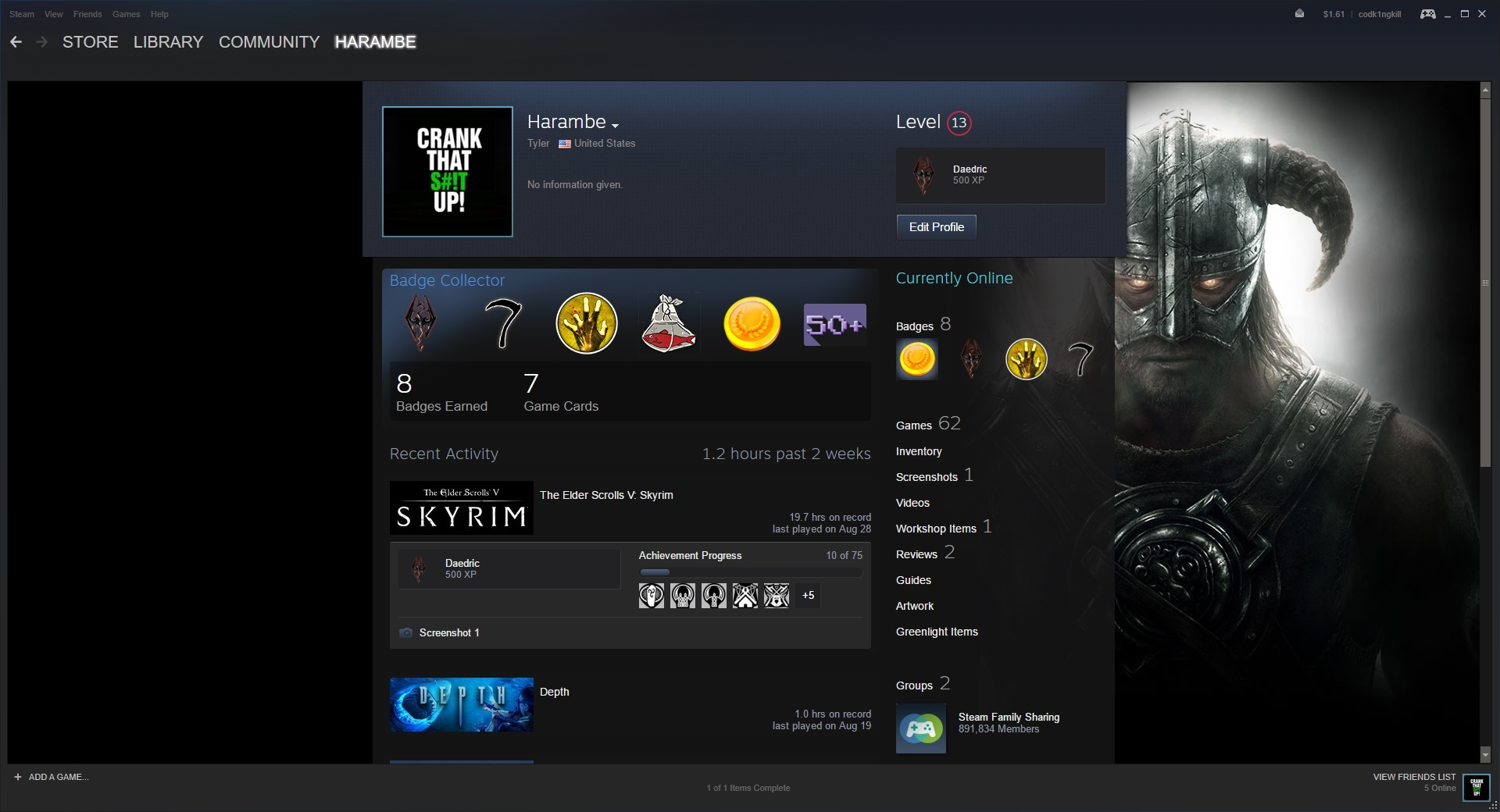Click the $1.61 wallet balance
This screenshot has height=812, width=1500.
1334,14
